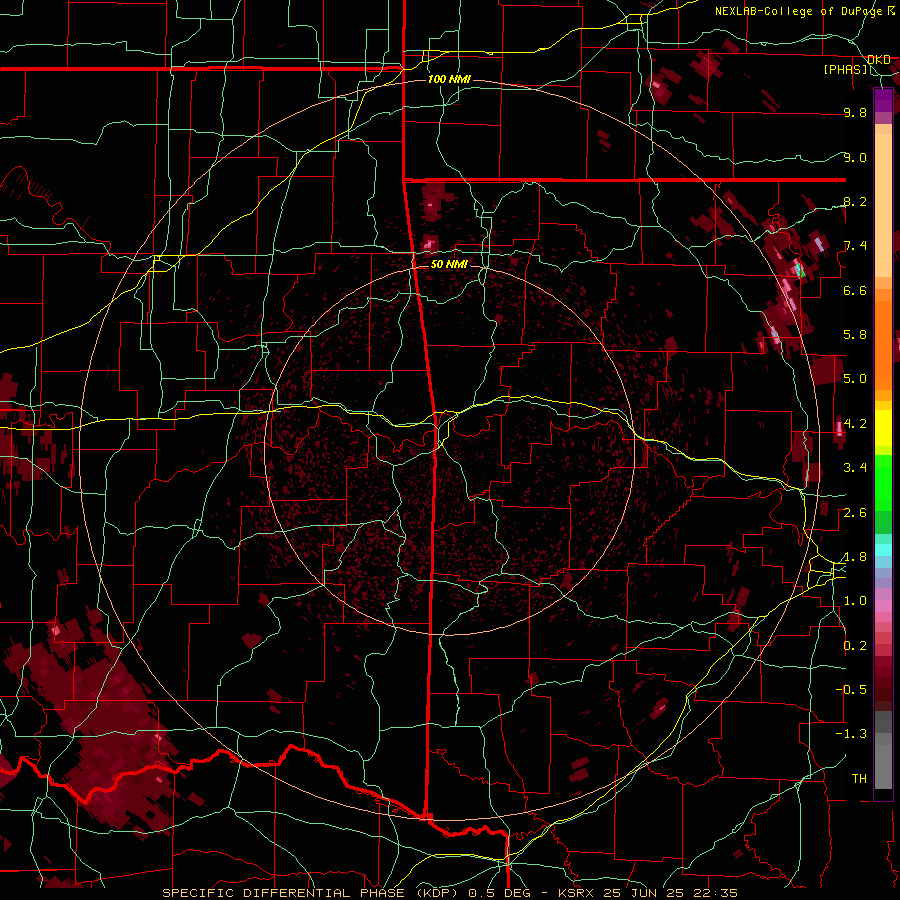The width and height of the screenshot is (900, 900).
Task: Click the -1.3 value on the color scale
Action: point(851,734)
